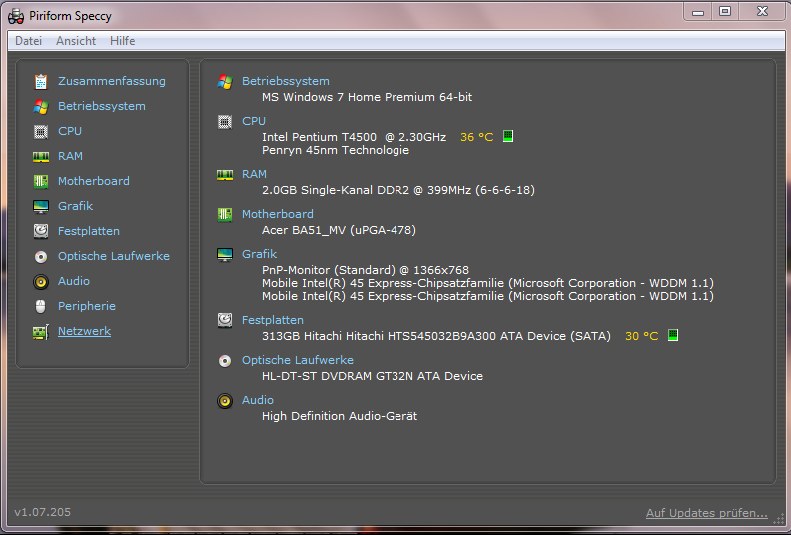
Task: Click the RAM module icon in sidebar
Action: click(41, 157)
